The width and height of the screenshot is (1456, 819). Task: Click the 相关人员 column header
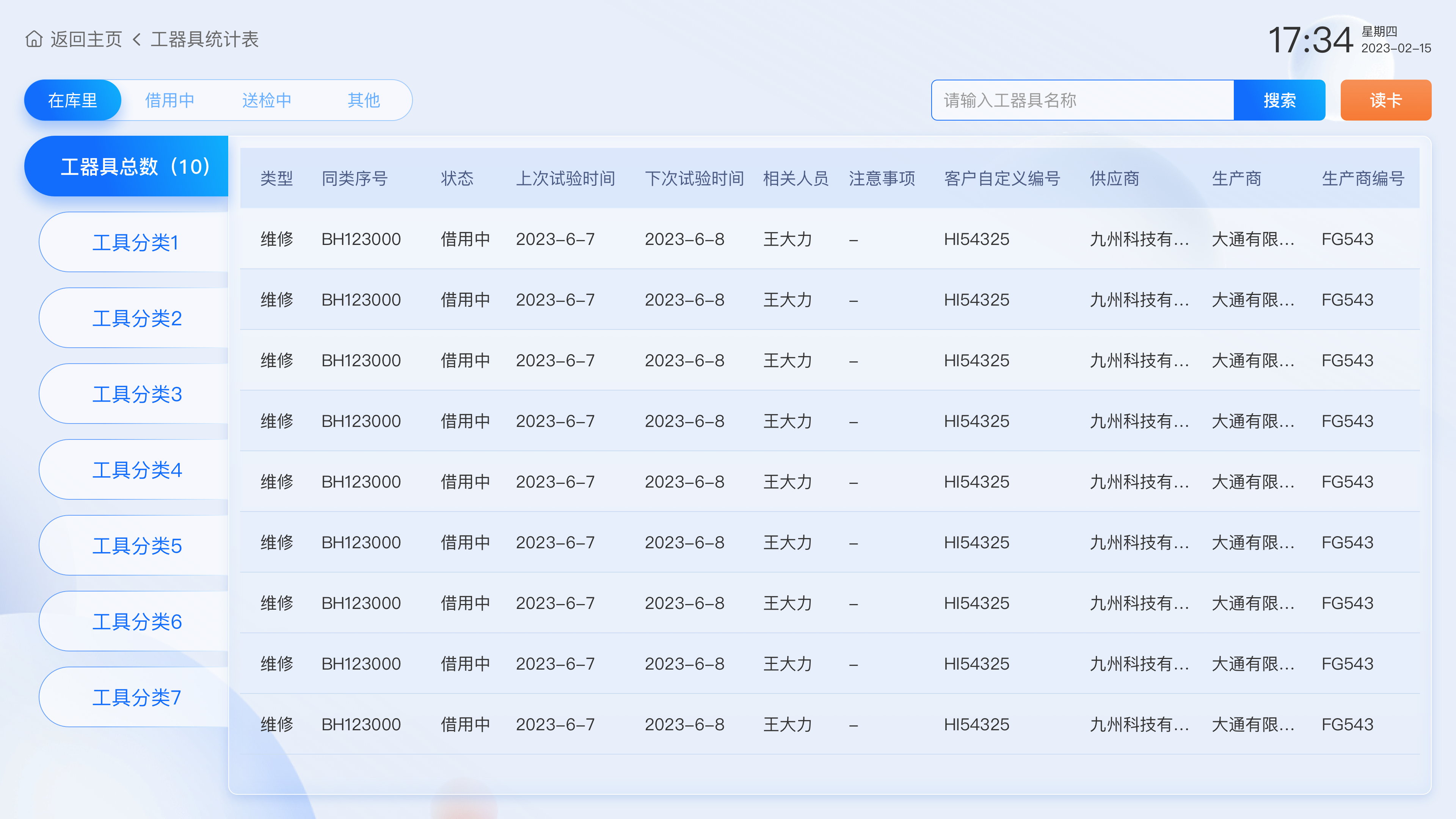click(796, 179)
